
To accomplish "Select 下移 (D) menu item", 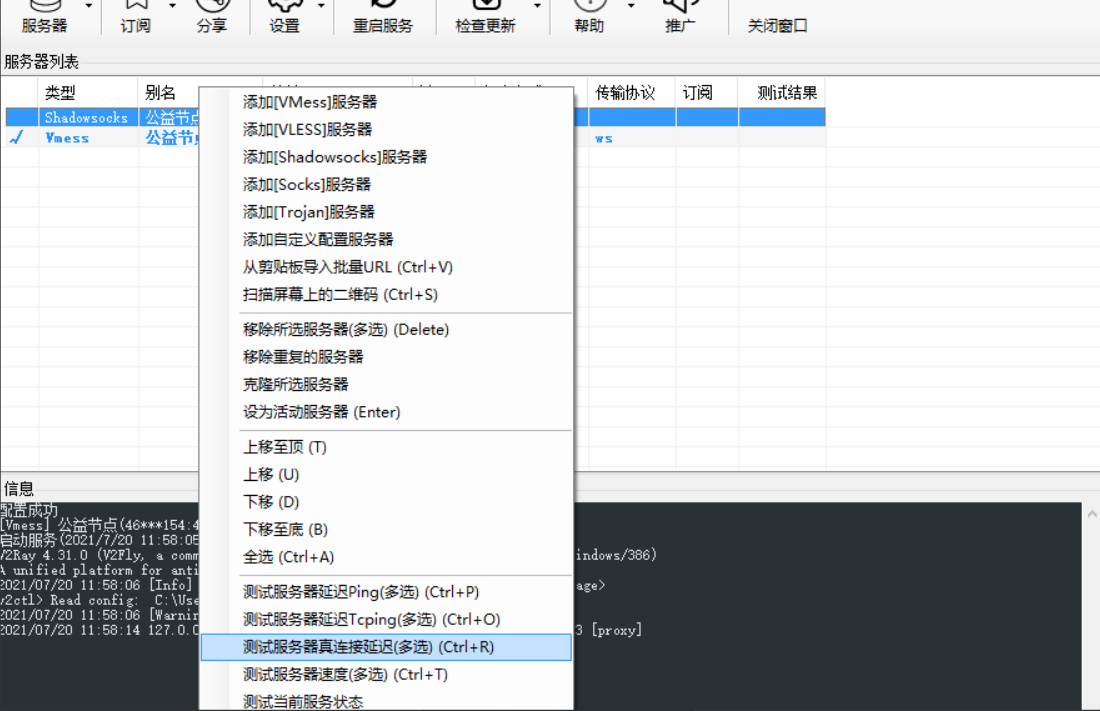I will [x=386, y=502].
